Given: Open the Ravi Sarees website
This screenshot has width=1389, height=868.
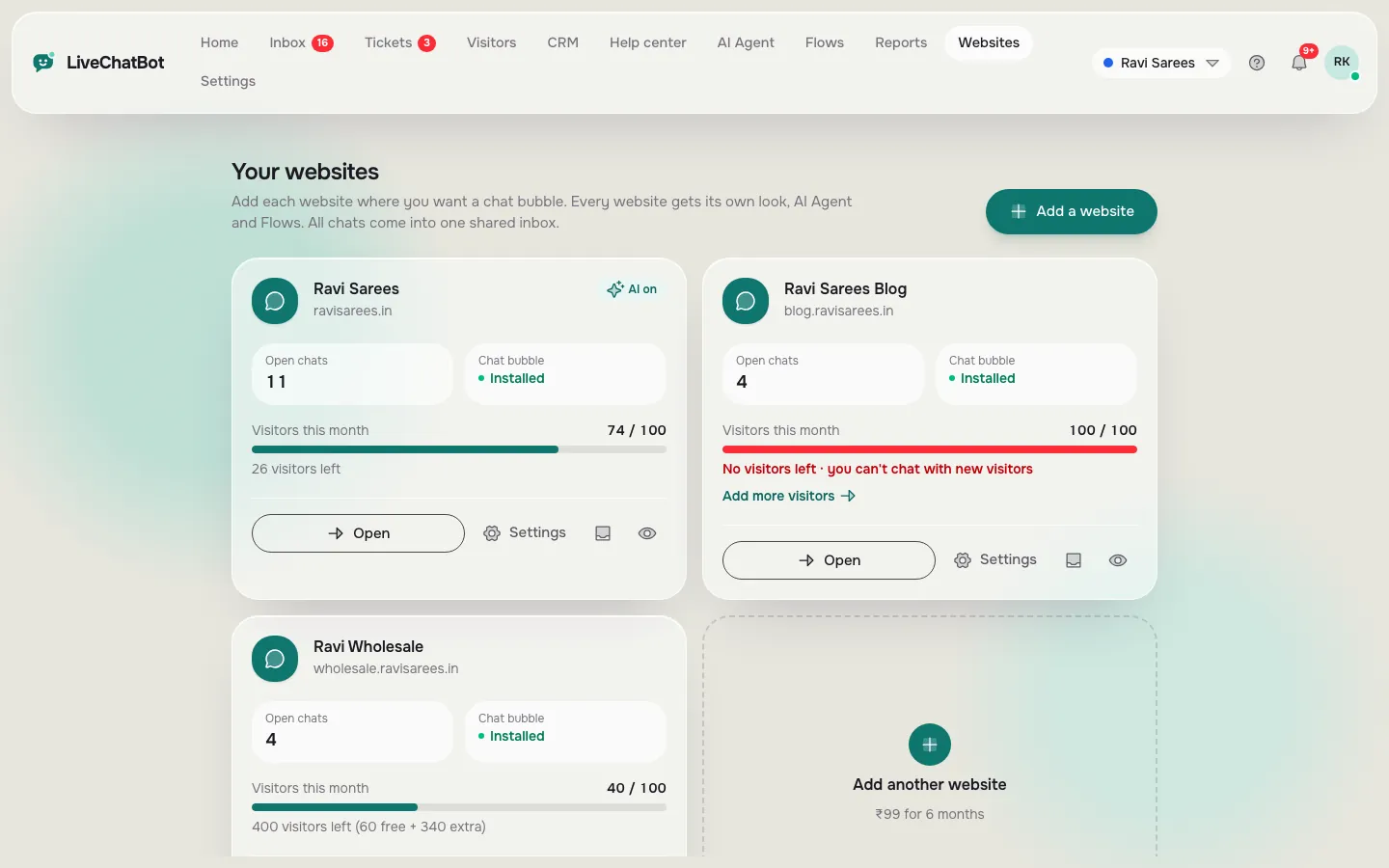Looking at the screenshot, I should (x=358, y=533).
